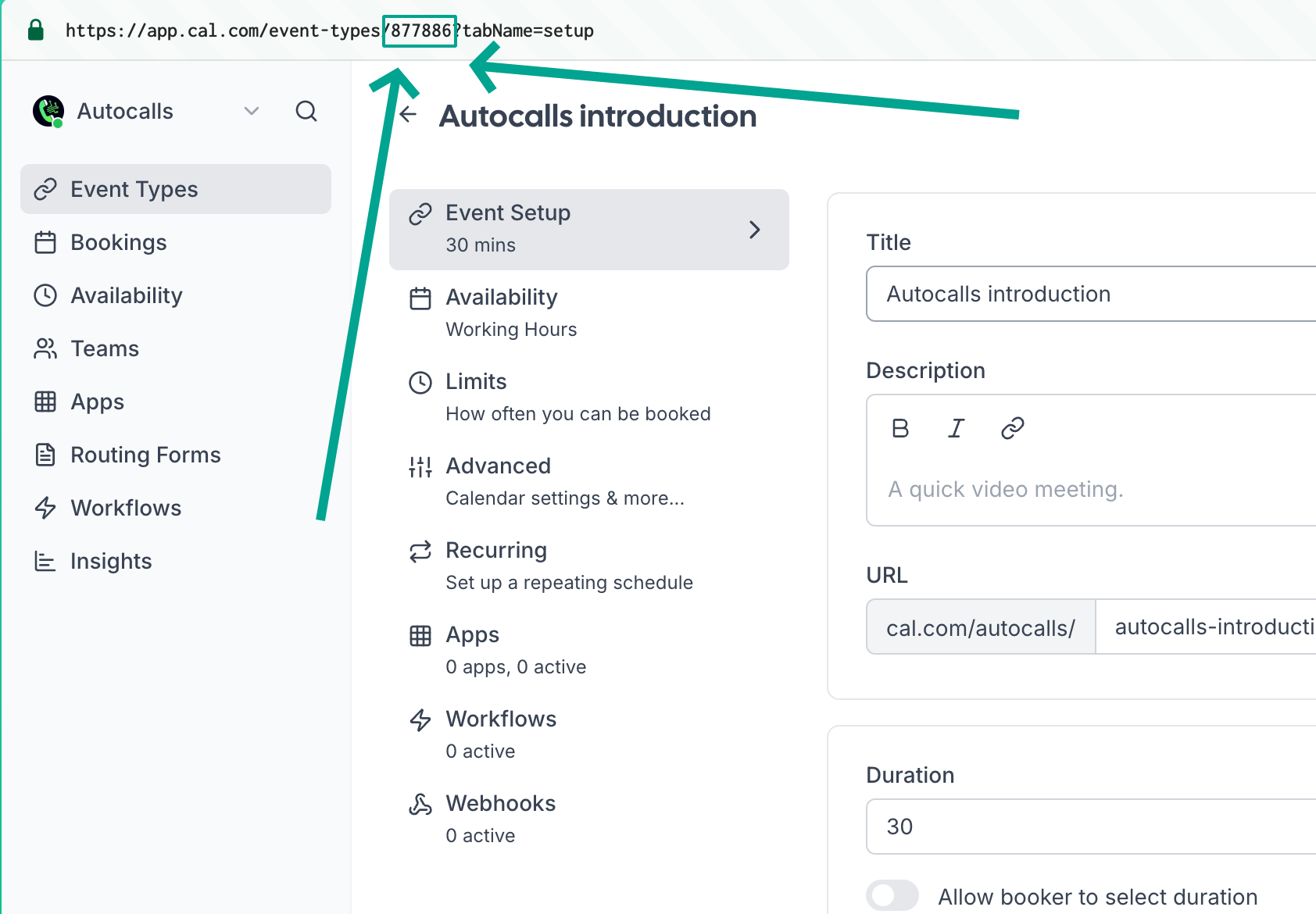Click the search magnifier icon in sidebar

306,111
